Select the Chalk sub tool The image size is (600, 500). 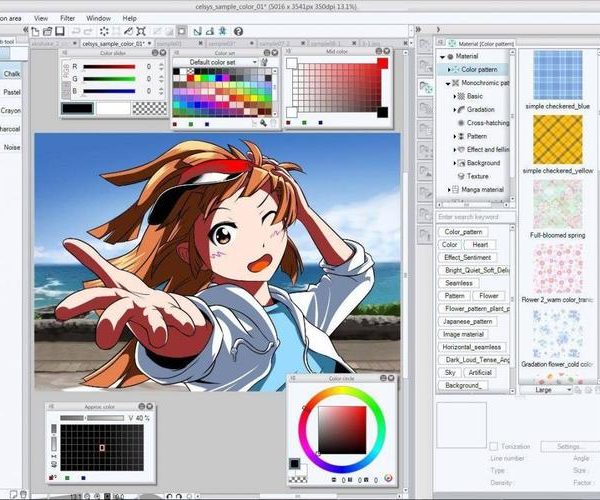(12, 72)
